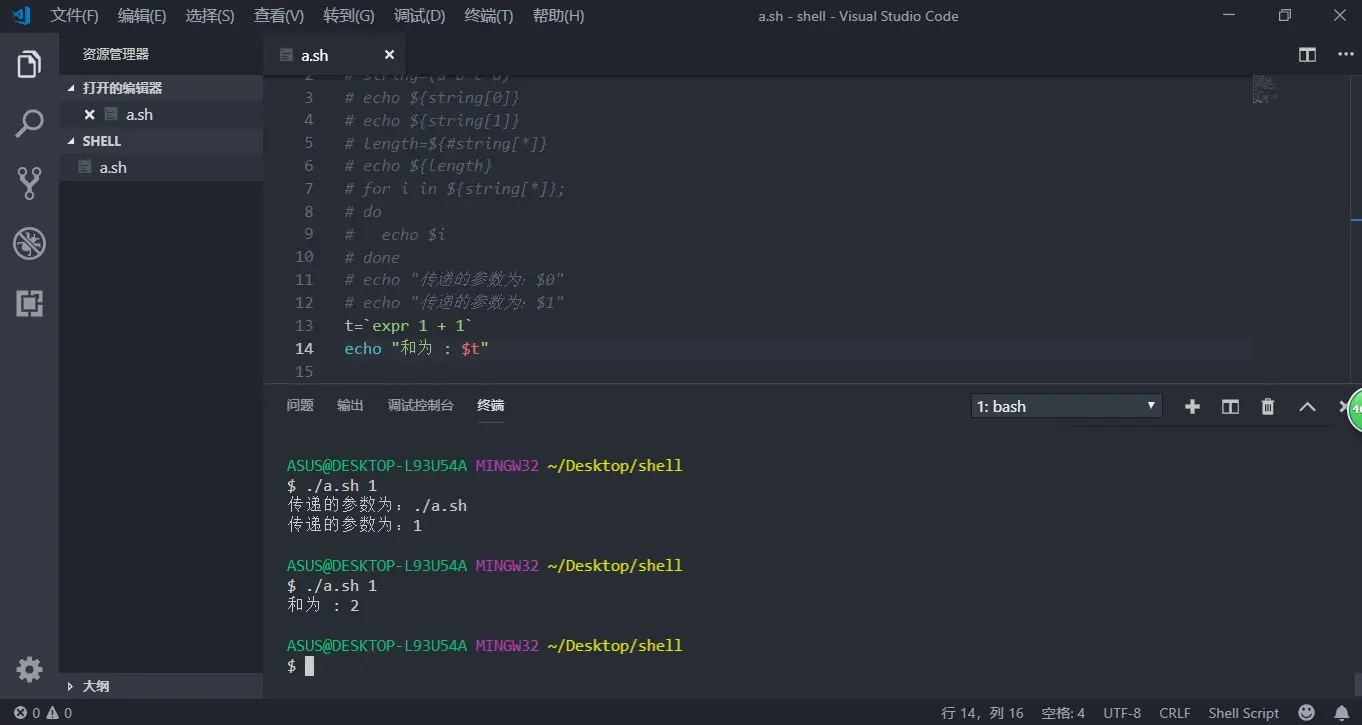1362x725 pixels.
Task: Open the 转到(G) menu
Action: pyautogui.click(x=349, y=16)
